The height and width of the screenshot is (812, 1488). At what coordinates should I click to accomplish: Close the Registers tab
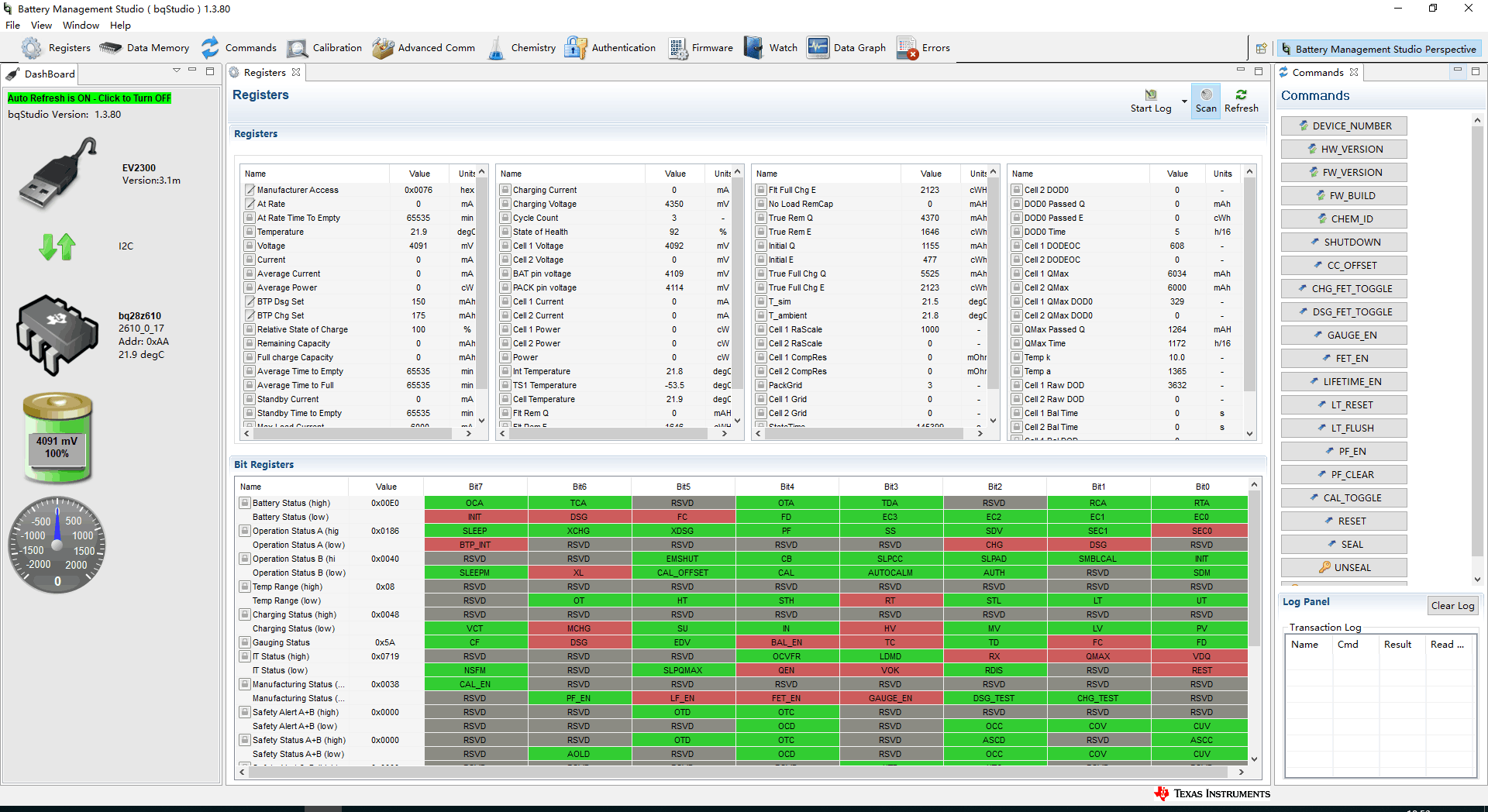pyautogui.click(x=296, y=72)
